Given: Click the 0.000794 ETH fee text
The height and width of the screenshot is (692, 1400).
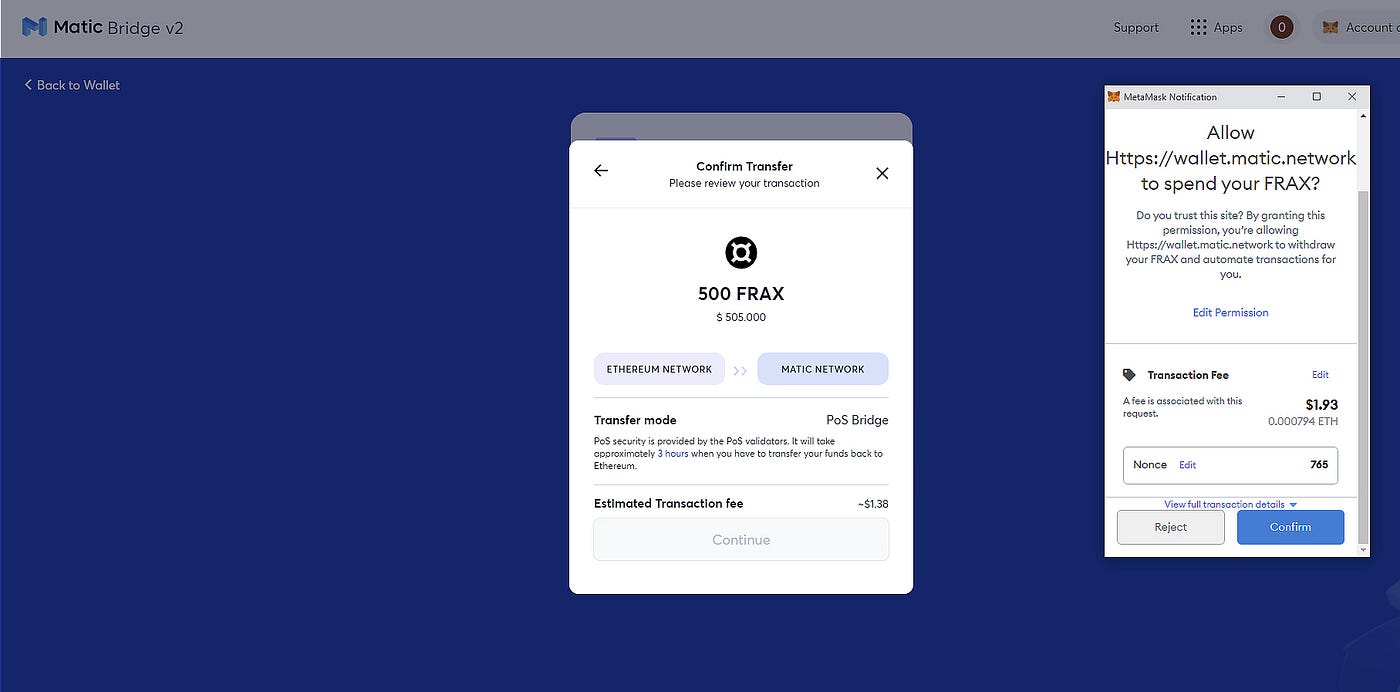Looking at the screenshot, I should (1303, 422).
